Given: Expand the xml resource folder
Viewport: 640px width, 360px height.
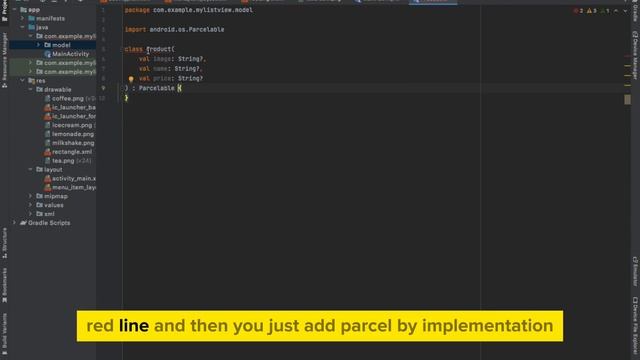Looking at the screenshot, I should click(31, 214).
